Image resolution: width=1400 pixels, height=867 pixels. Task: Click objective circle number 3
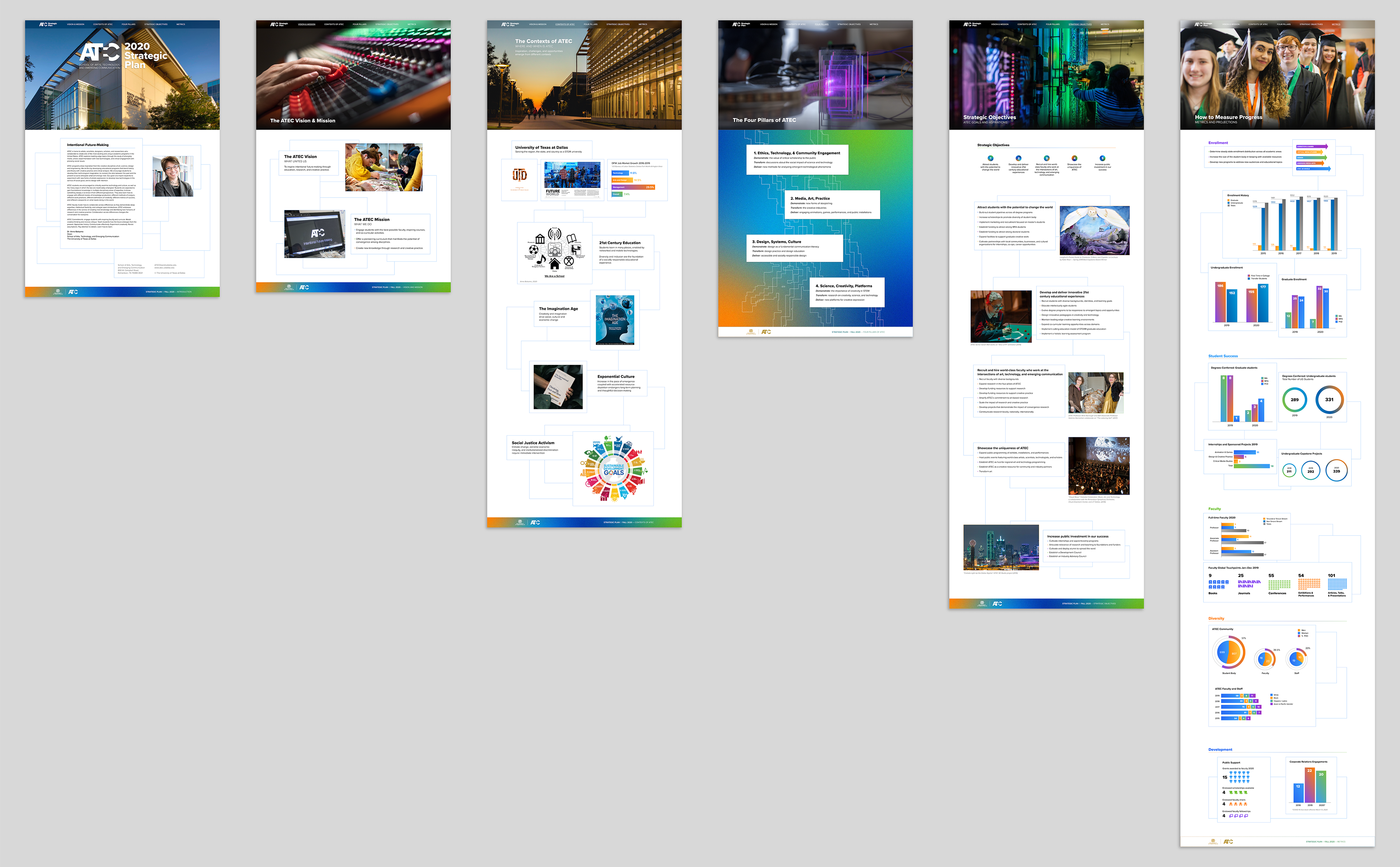point(1046,158)
